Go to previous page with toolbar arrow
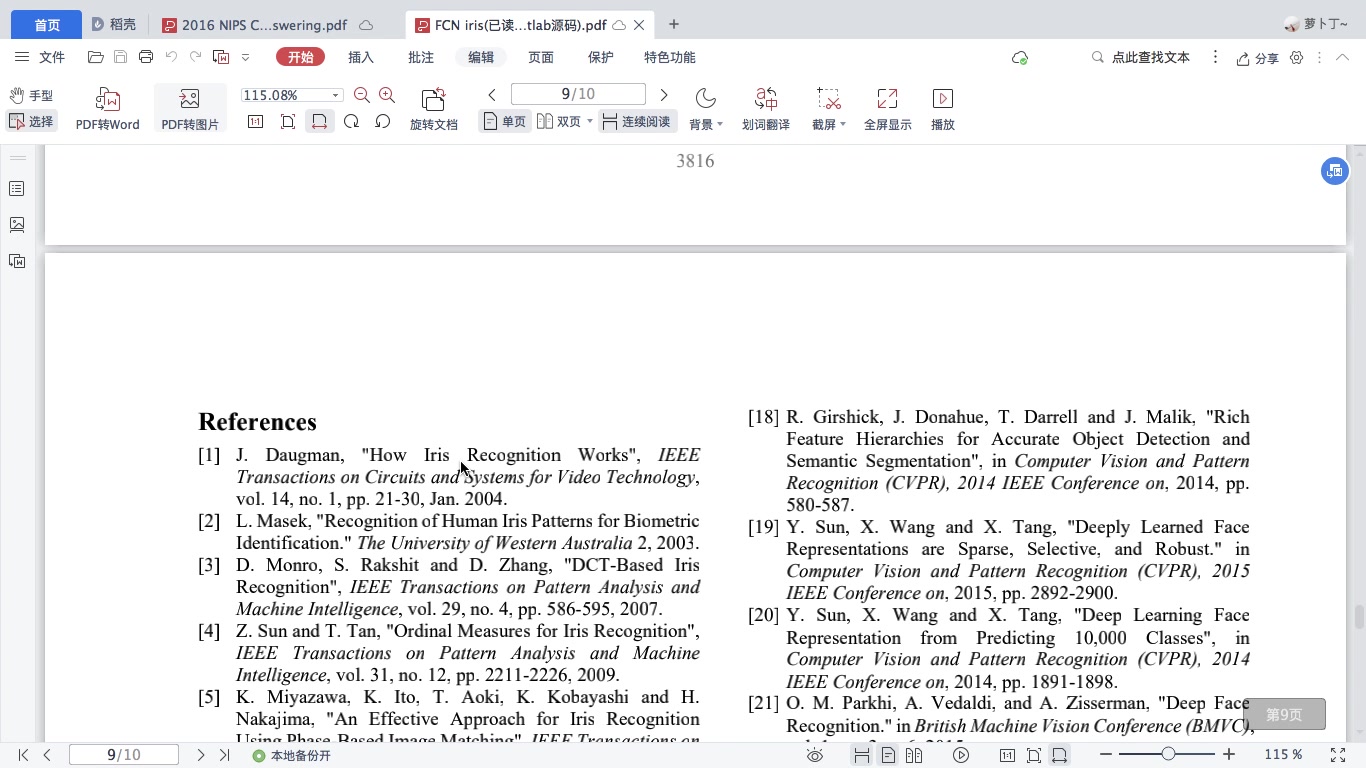1366x768 pixels. [492, 95]
